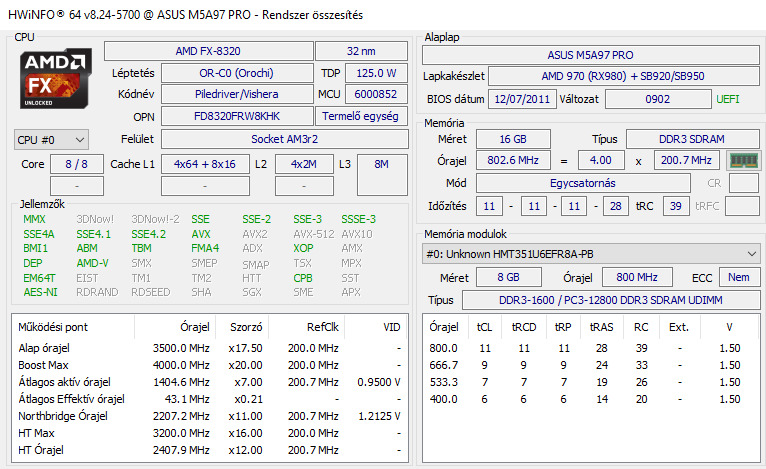Click the Socket AM3r2 field
This screenshot has height=469, width=766.
coord(284,139)
